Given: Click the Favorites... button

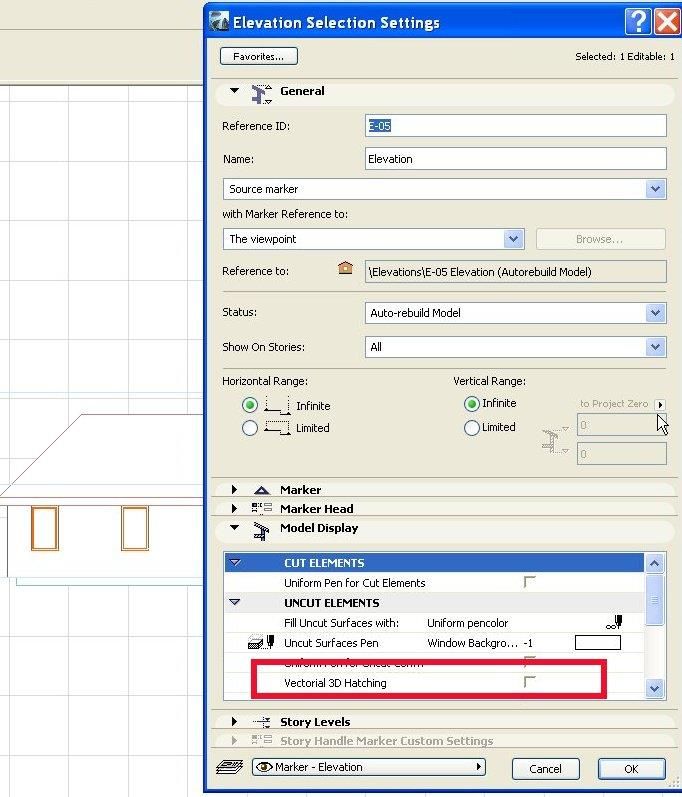Looking at the screenshot, I should [x=259, y=56].
